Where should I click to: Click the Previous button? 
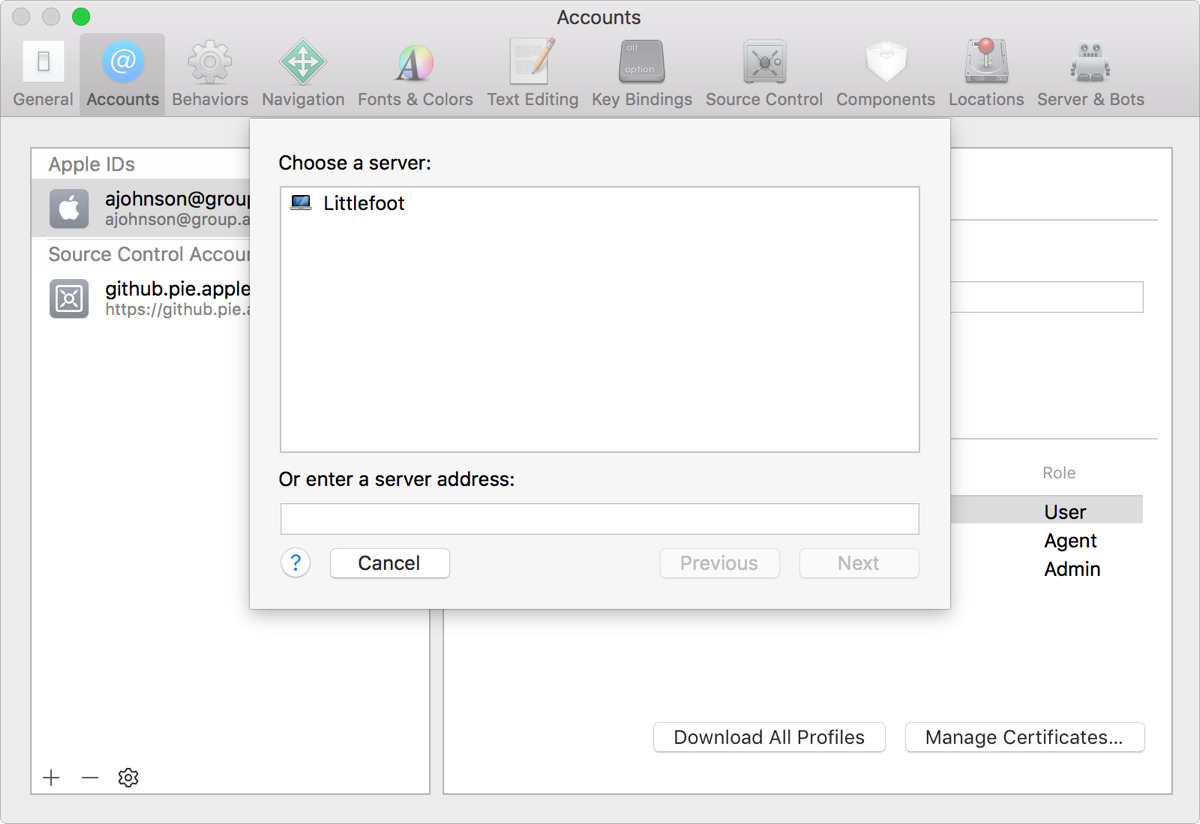pos(719,563)
